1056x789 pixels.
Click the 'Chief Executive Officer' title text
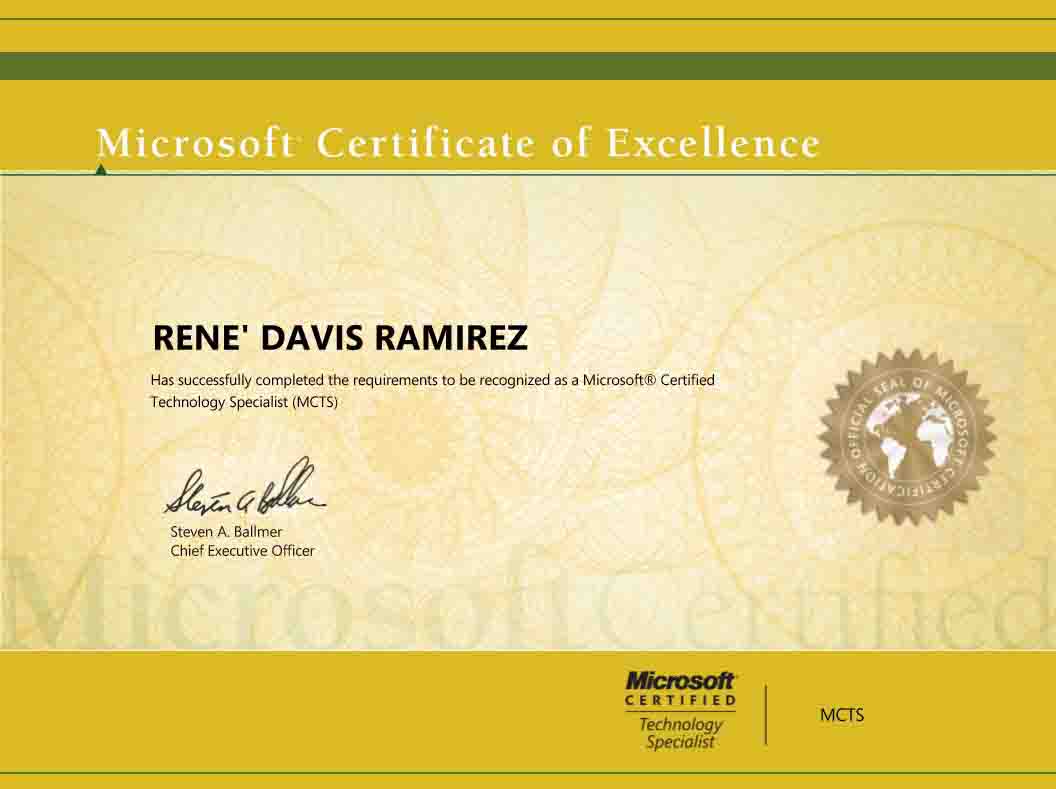pyautogui.click(x=242, y=551)
